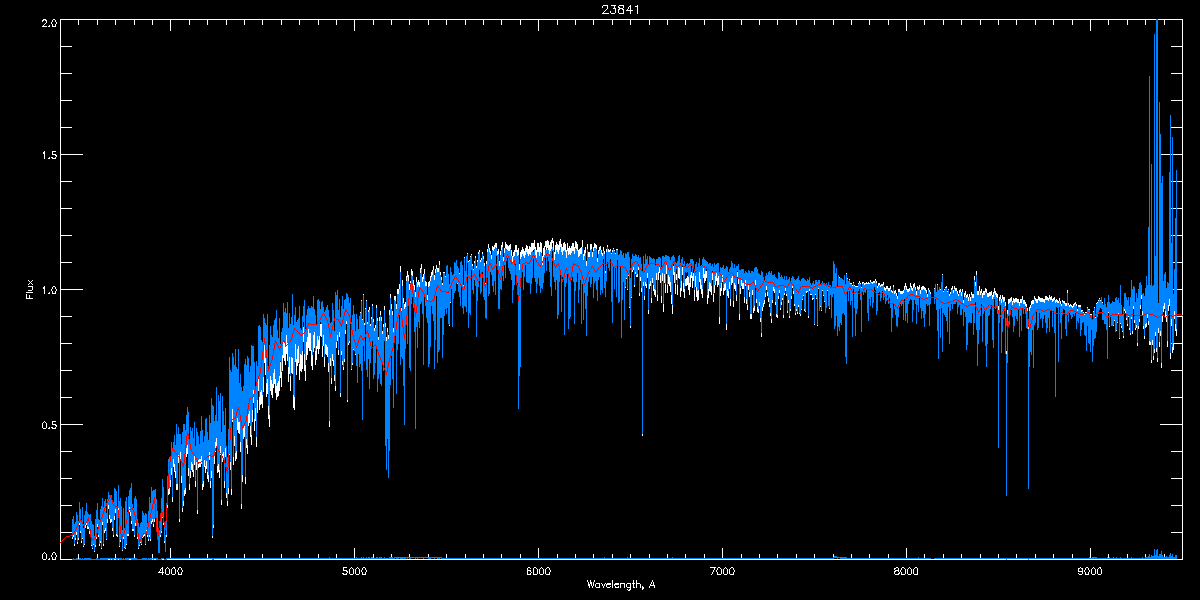Click the 2.0 flux tick label
Image resolution: width=1200 pixels, height=600 pixels.
(x=48, y=23)
